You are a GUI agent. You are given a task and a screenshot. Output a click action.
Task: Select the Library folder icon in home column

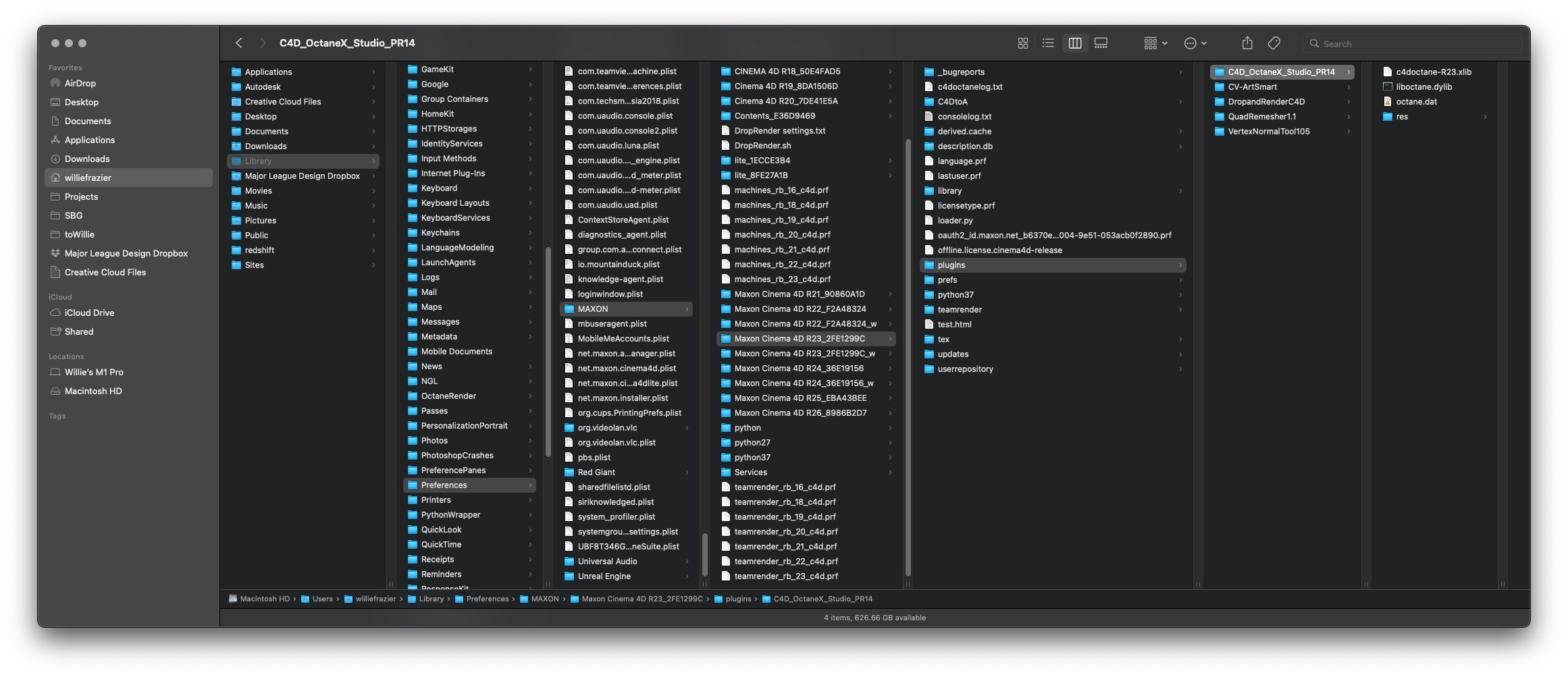click(x=236, y=161)
